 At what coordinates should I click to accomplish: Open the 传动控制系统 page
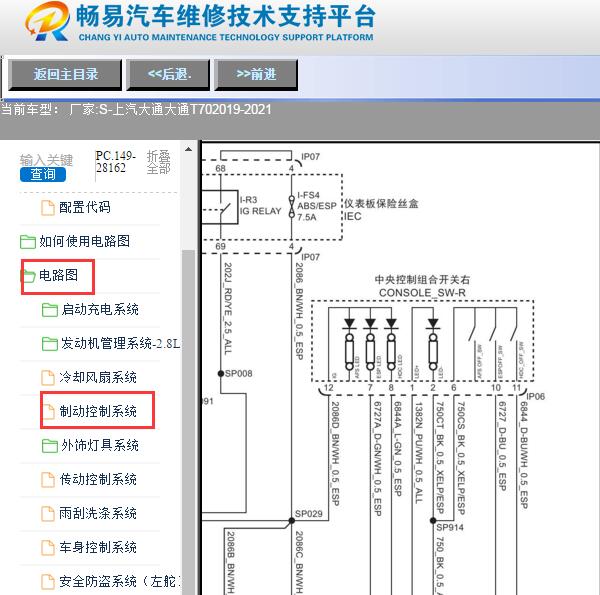point(98,479)
